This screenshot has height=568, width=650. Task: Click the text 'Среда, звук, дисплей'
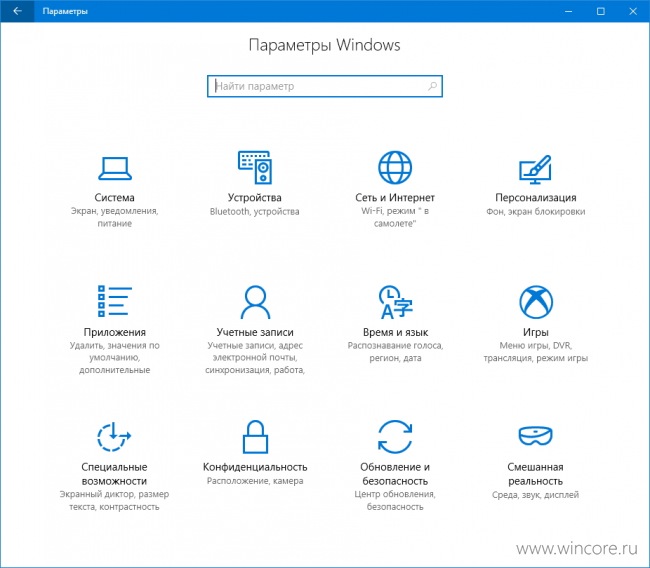[x=535, y=495]
